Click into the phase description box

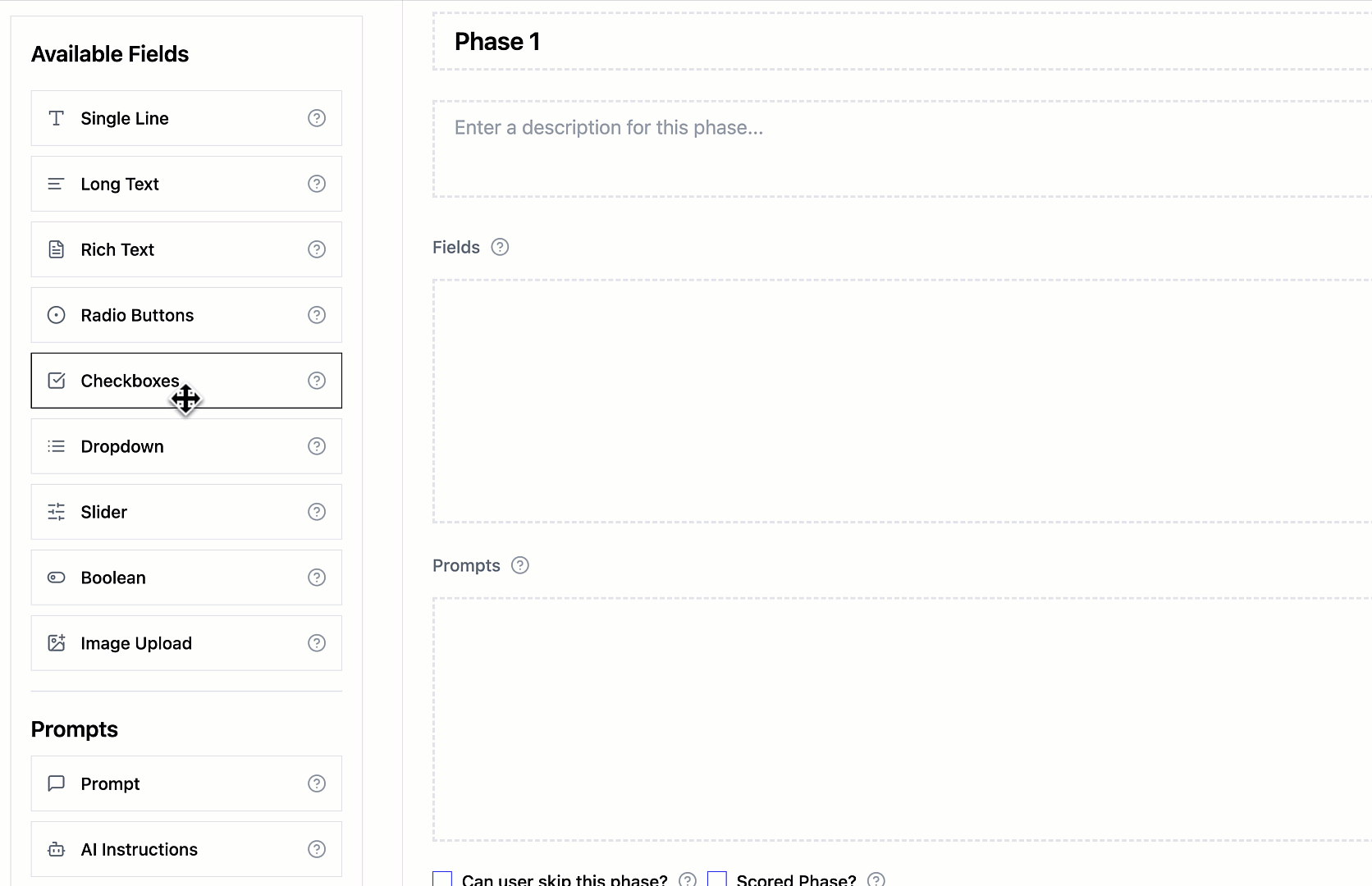pyautogui.click(x=821, y=148)
